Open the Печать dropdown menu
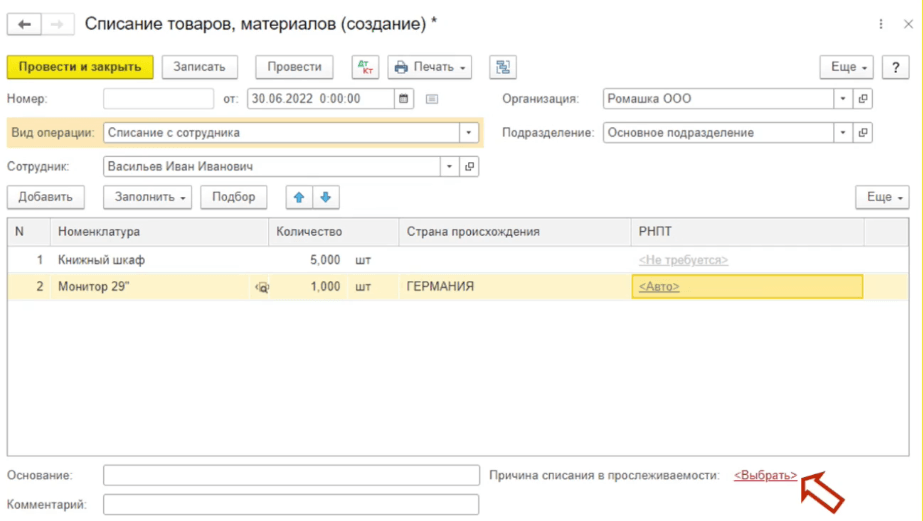Image resolution: width=923 pixels, height=521 pixels. 430,67
